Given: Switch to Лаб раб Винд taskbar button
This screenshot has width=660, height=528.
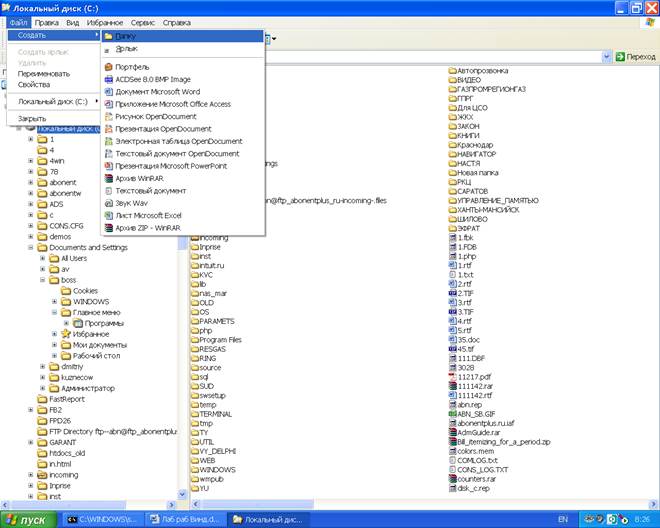Looking at the screenshot, I should [185, 520].
